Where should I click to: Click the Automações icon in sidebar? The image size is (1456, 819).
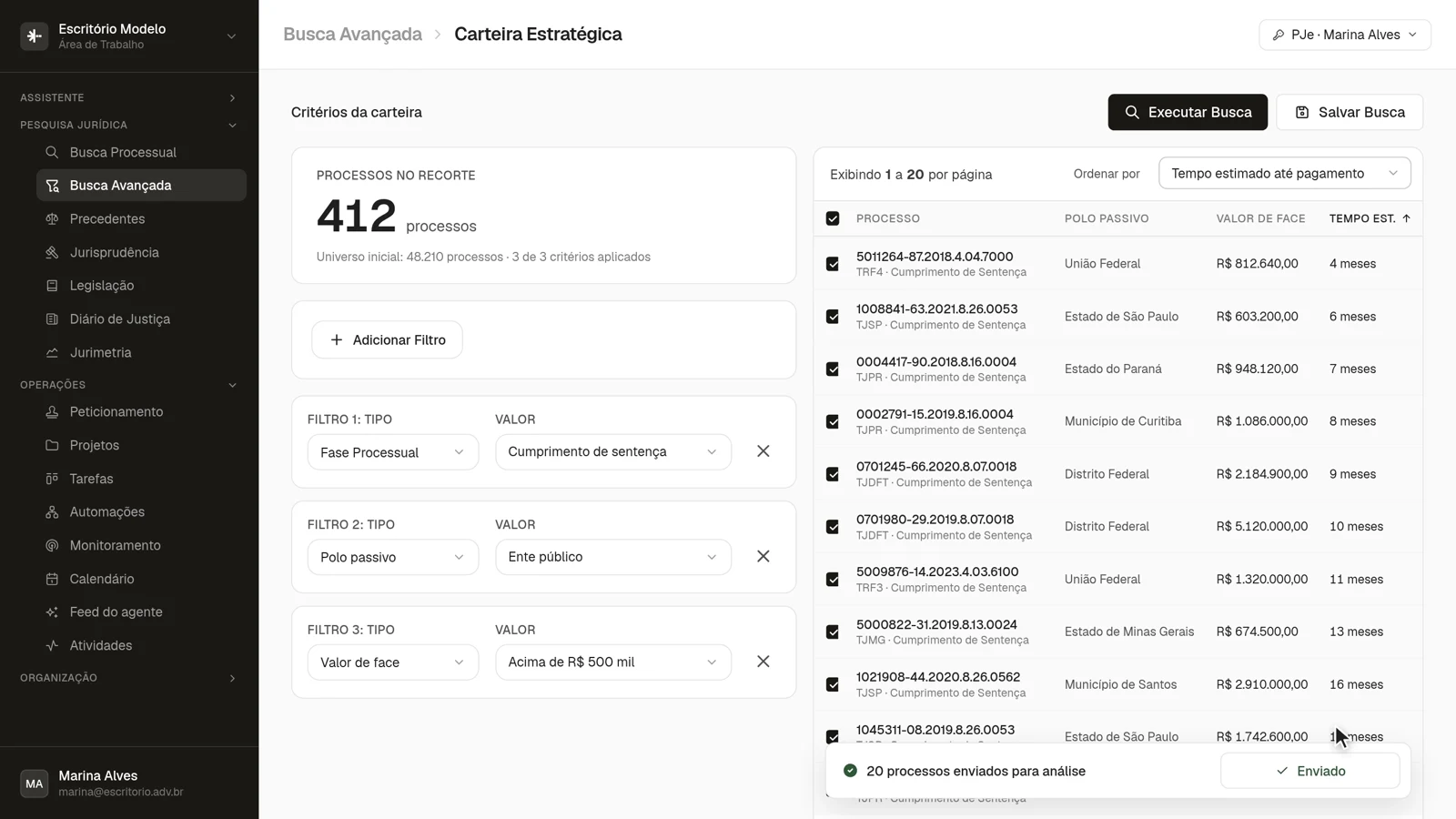coord(52,512)
